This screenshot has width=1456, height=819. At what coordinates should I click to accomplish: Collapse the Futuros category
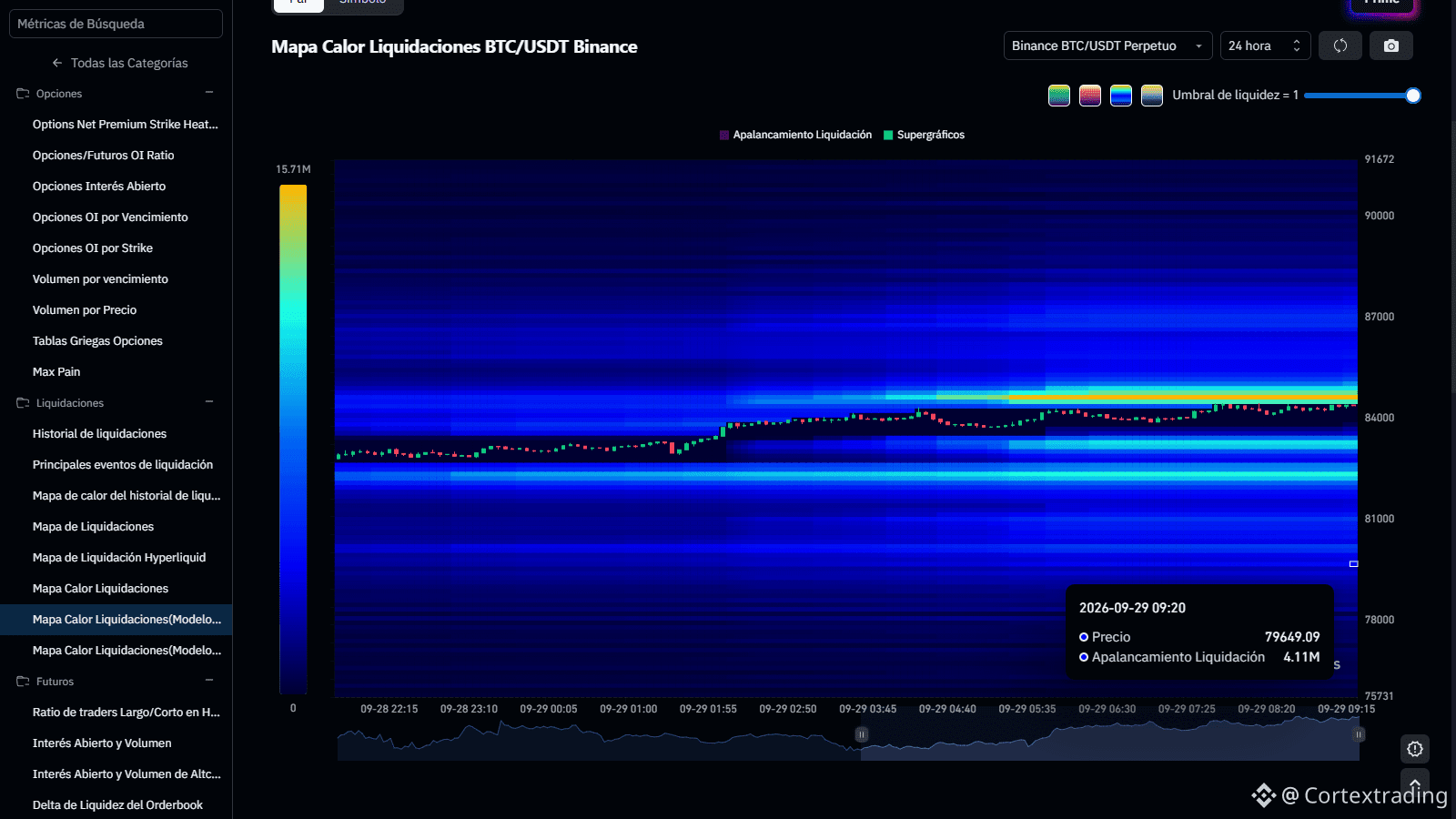(x=209, y=681)
